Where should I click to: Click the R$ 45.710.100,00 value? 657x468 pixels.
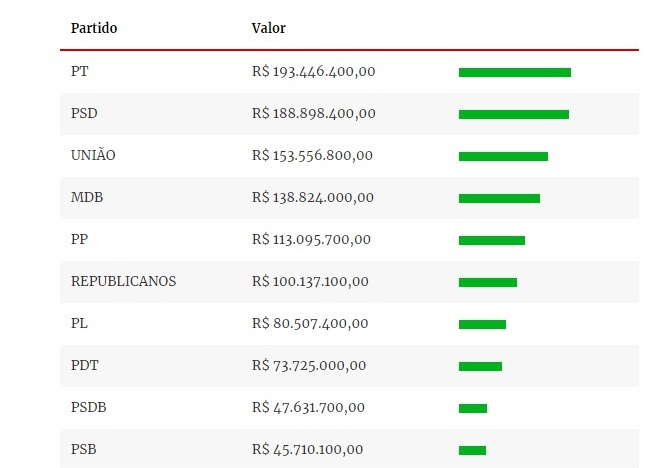[x=308, y=450]
